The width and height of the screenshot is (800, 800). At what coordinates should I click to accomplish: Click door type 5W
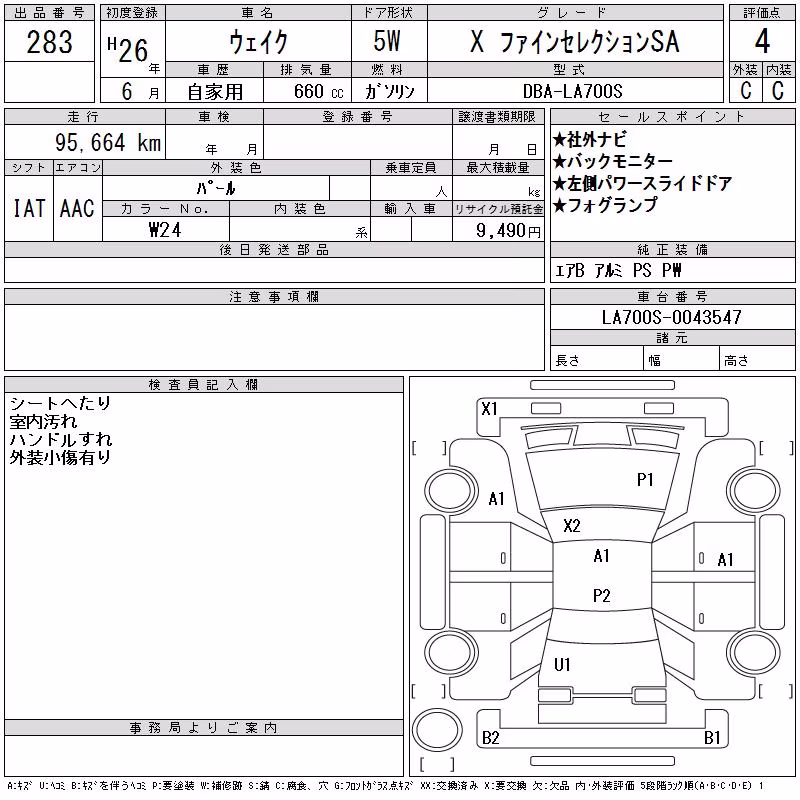(x=387, y=41)
